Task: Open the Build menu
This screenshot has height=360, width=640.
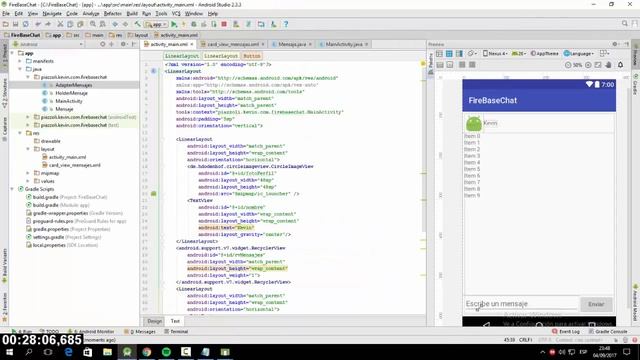Action: click(132, 13)
